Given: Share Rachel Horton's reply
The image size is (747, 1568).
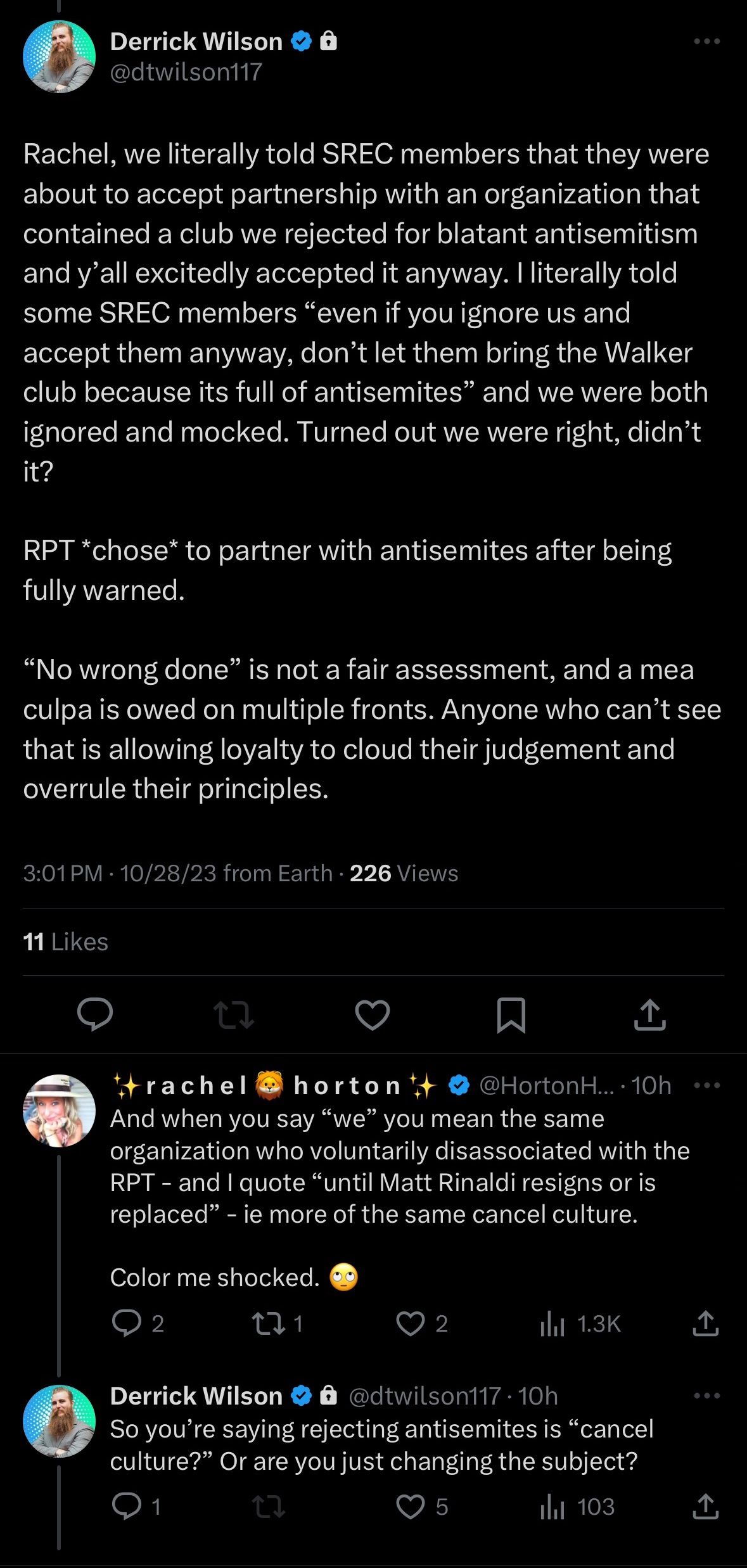Looking at the screenshot, I should click(x=705, y=1323).
